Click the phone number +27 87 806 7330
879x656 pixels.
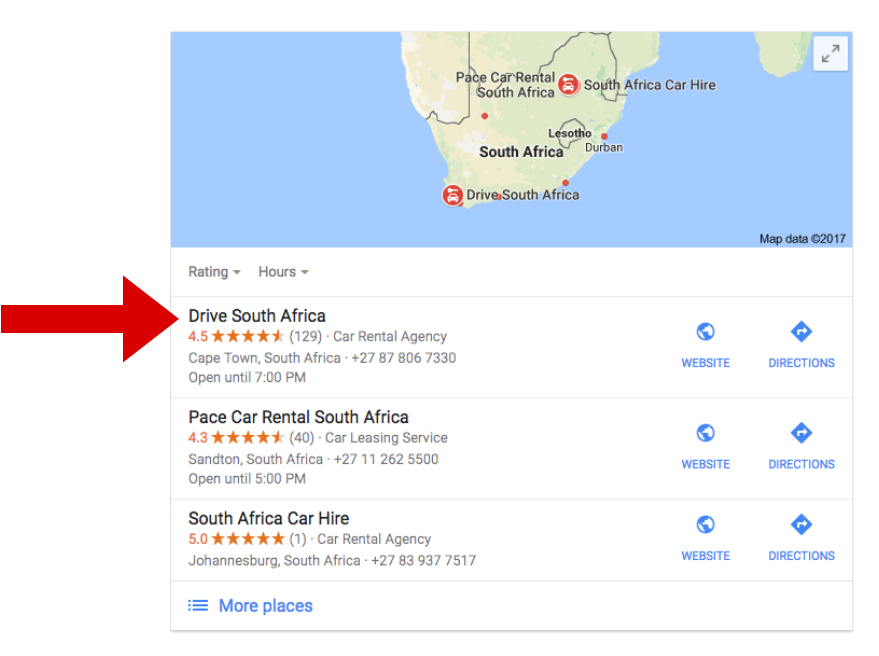pyautogui.click(x=404, y=358)
